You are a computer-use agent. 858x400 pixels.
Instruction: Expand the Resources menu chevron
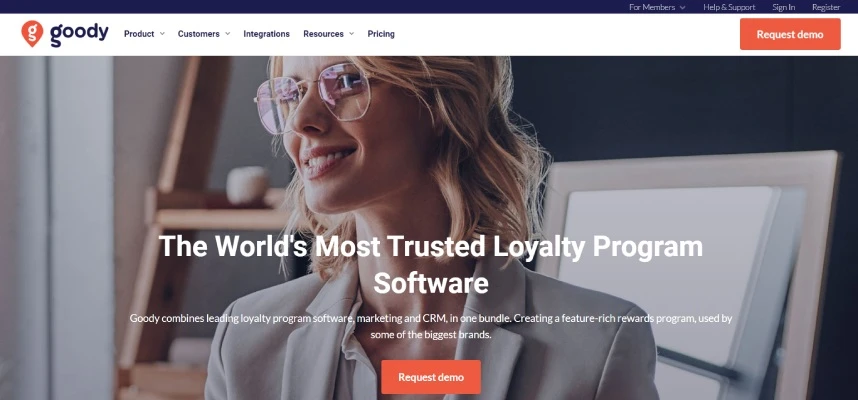click(x=351, y=34)
